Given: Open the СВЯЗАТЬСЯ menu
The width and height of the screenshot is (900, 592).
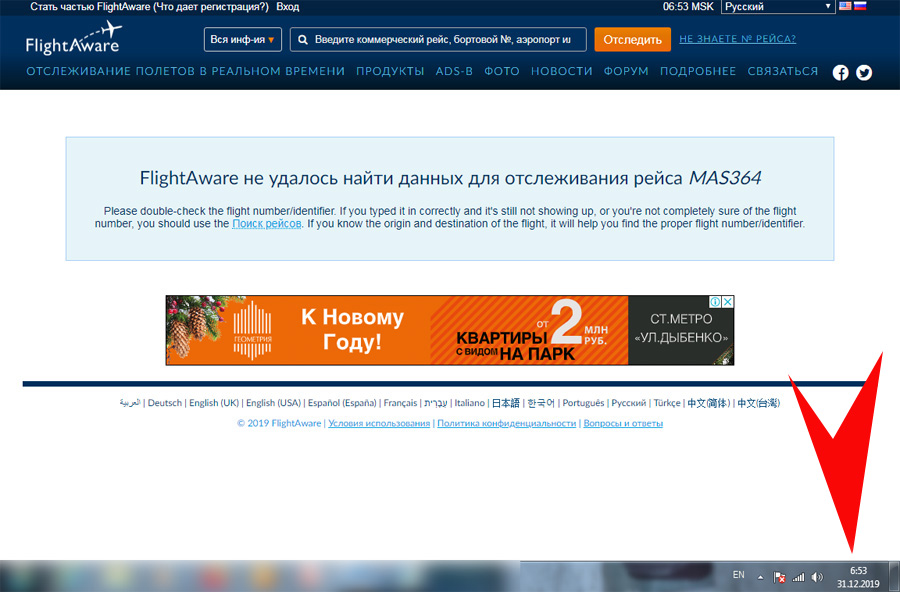Looking at the screenshot, I should (783, 71).
